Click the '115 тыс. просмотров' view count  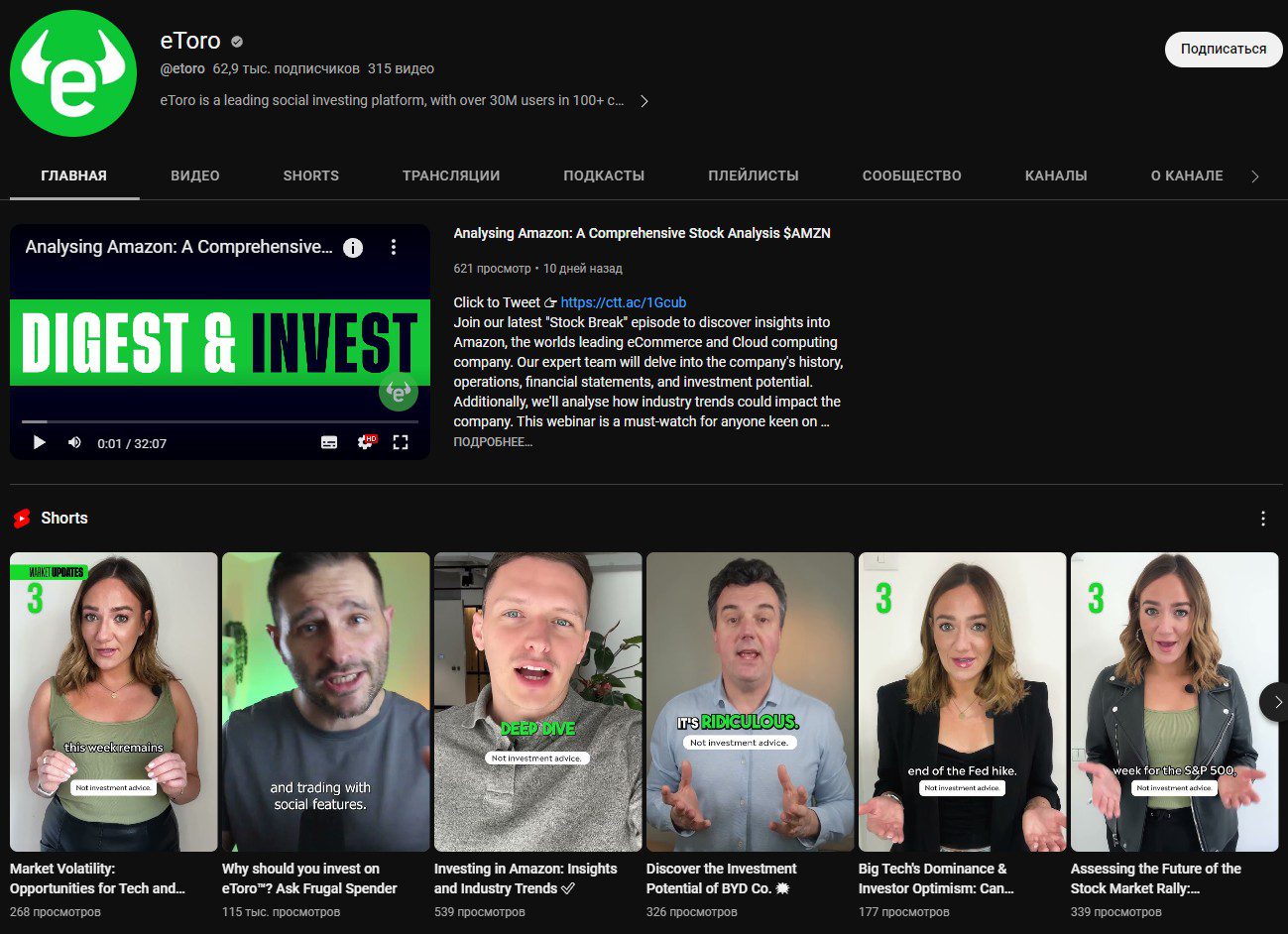click(281, 911)
